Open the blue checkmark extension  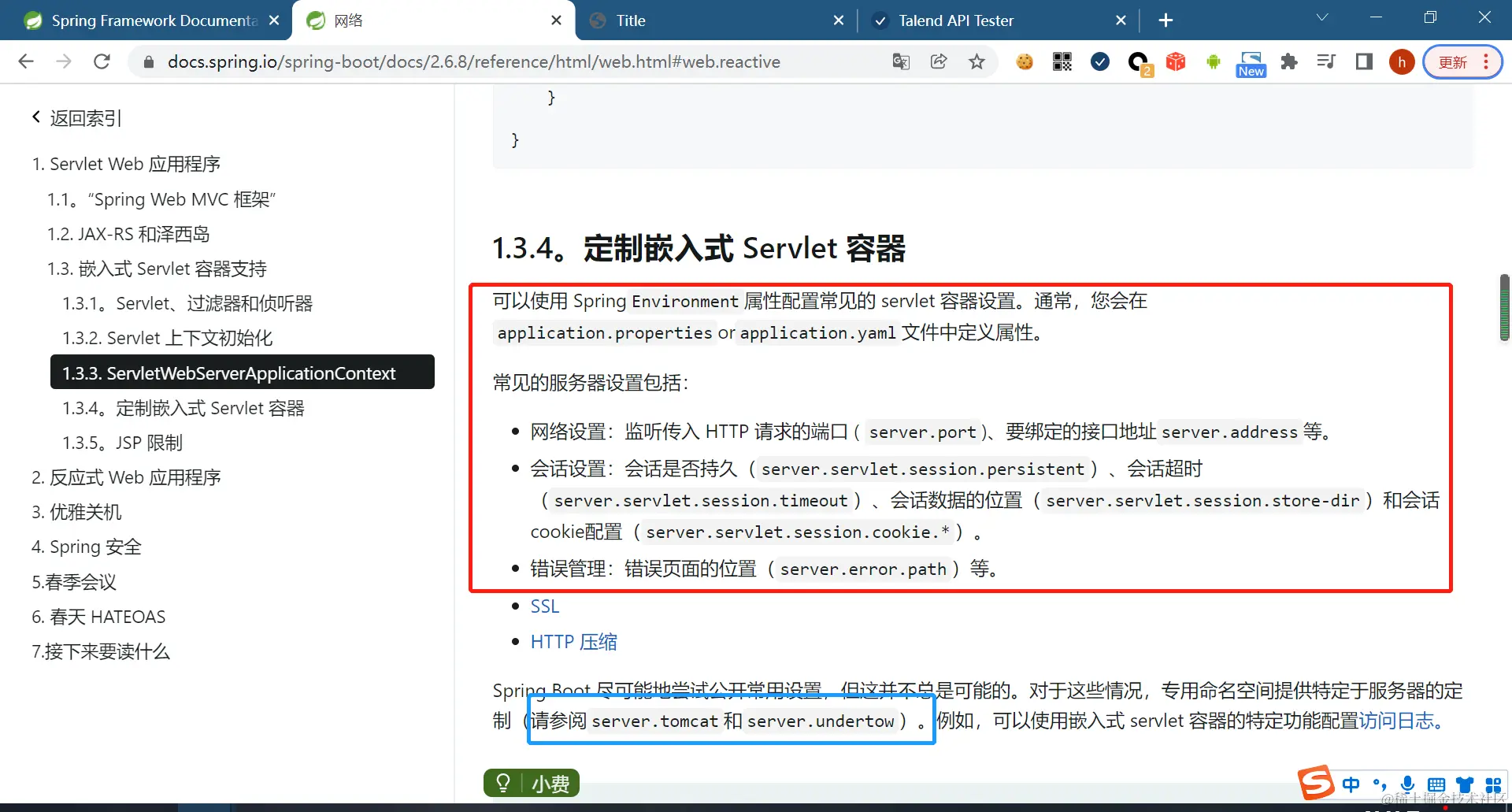pyautogui.click(x=1100, y=61)
